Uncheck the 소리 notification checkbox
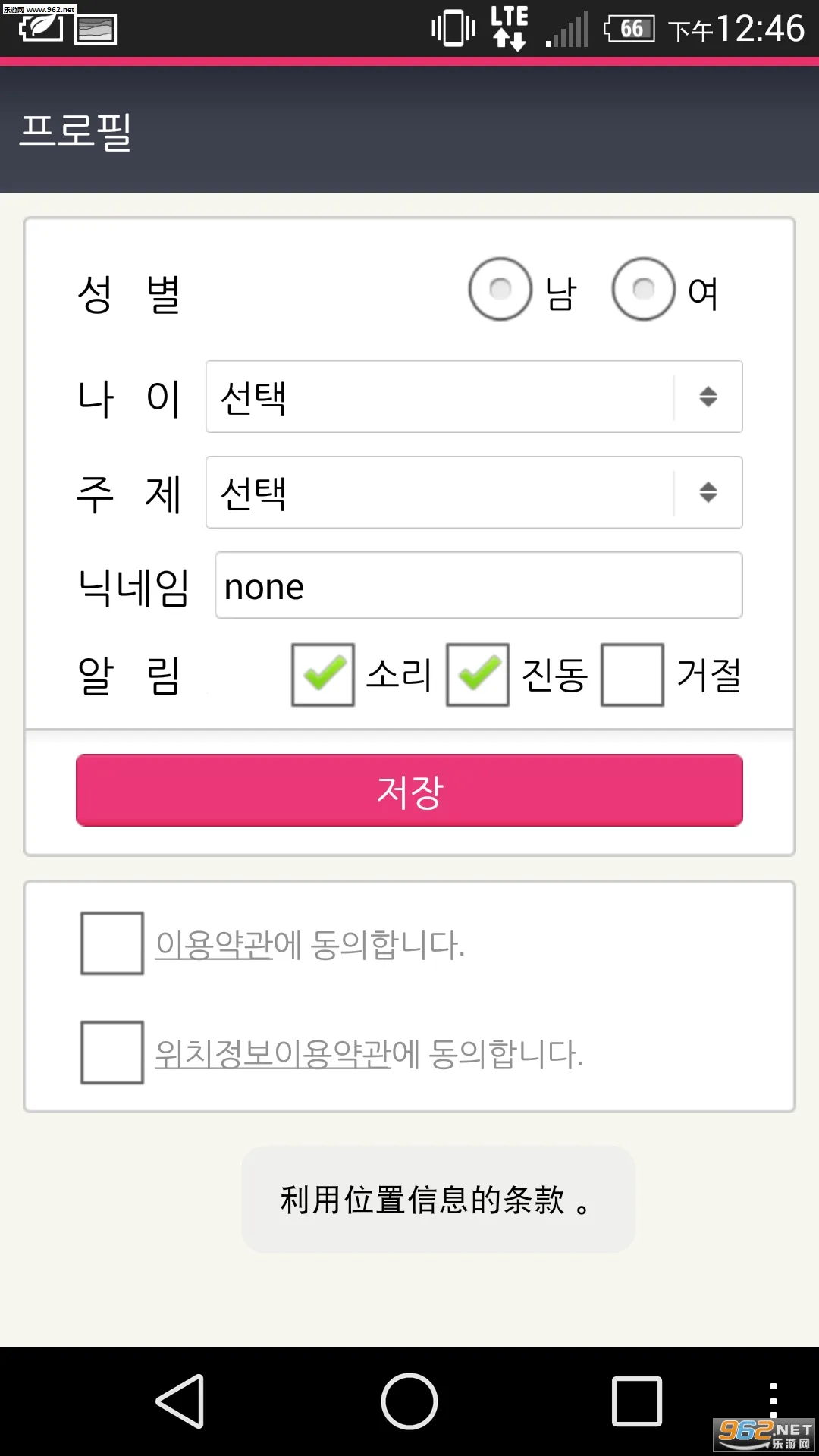This screenshot has width=819, height=1456. pos(322,676)
